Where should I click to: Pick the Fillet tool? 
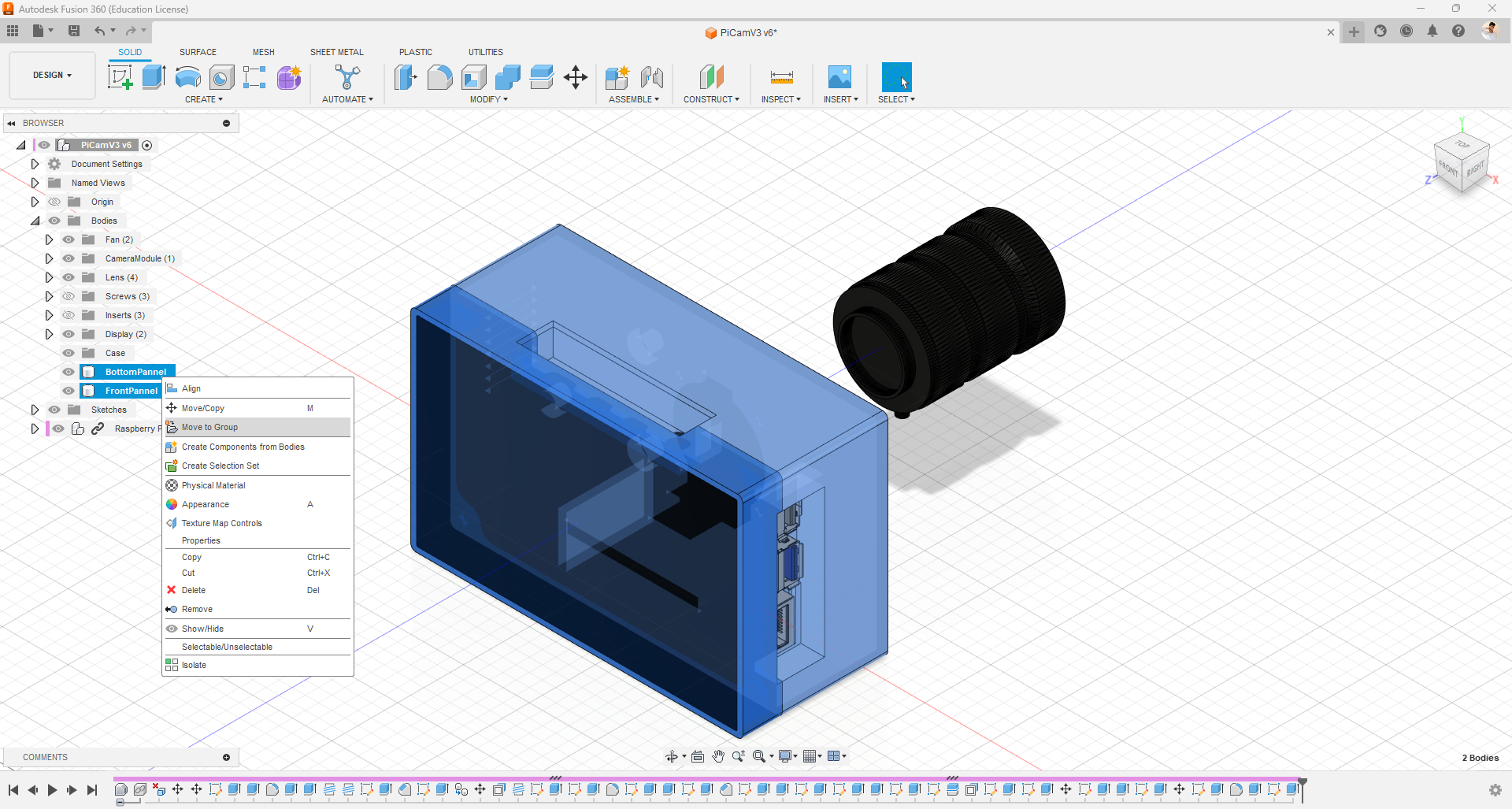click(x=439, y=77)
